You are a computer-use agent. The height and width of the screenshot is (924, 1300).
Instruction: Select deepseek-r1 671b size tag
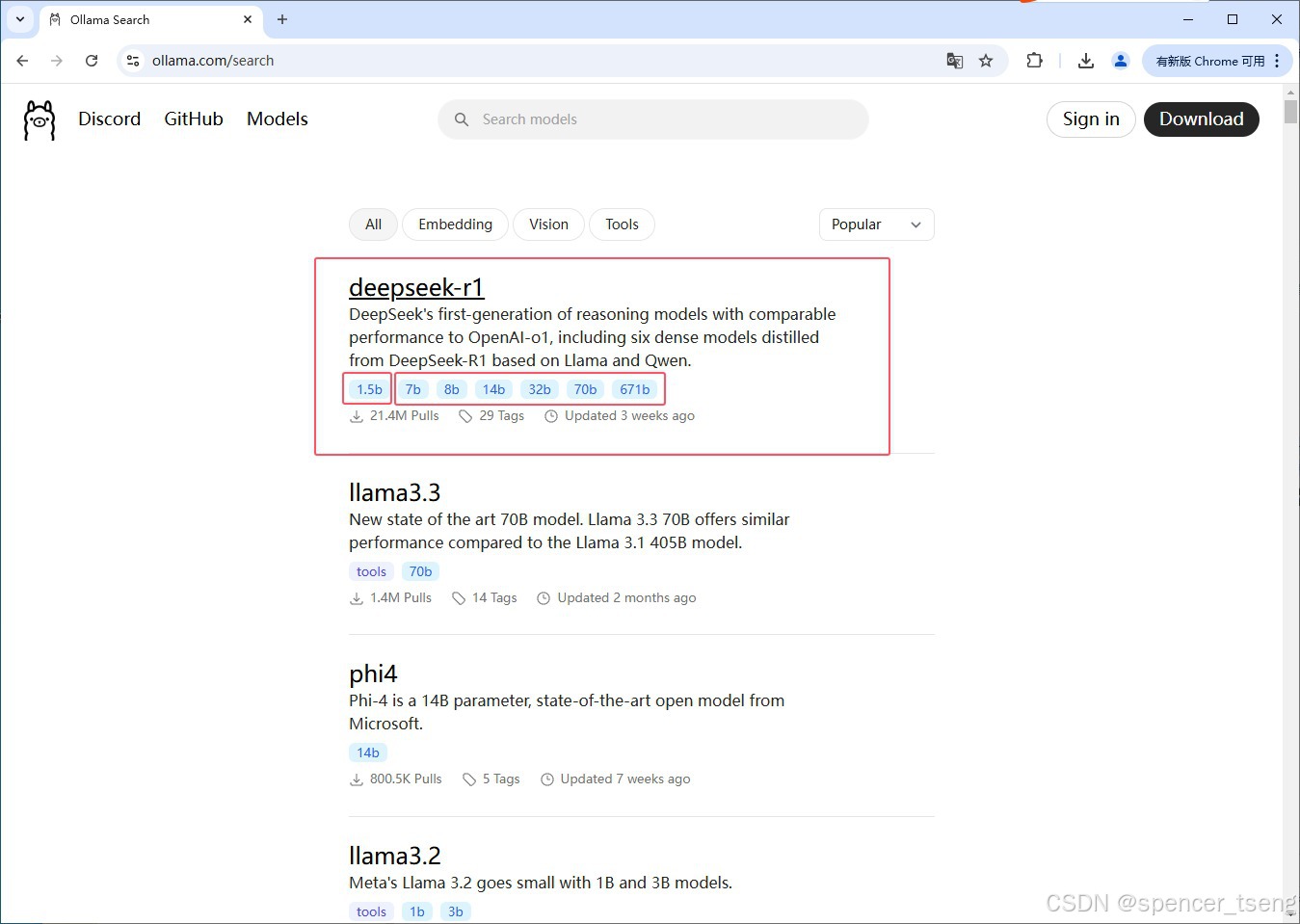[634, 389]
